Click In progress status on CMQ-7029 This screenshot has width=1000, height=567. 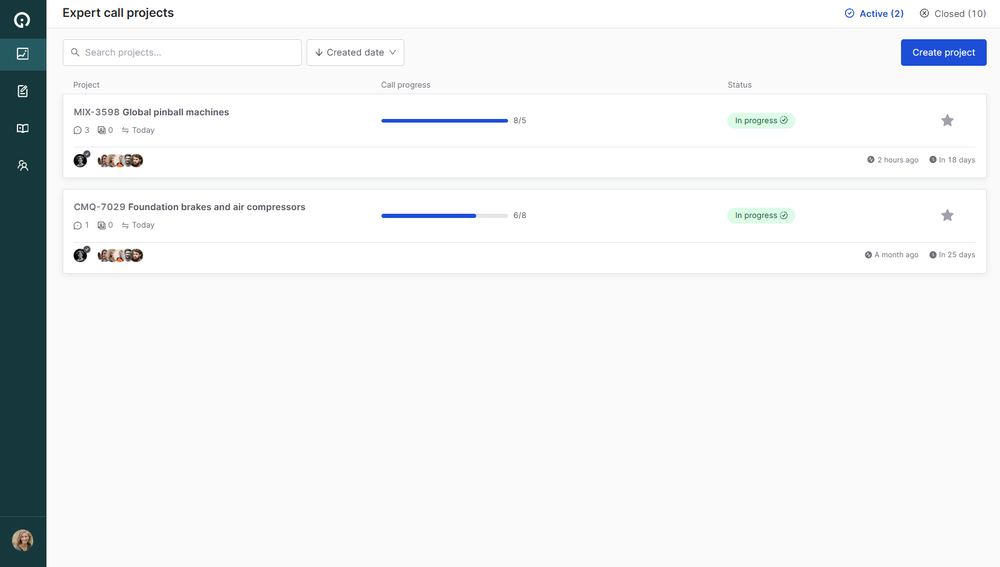tap(761, 216)
